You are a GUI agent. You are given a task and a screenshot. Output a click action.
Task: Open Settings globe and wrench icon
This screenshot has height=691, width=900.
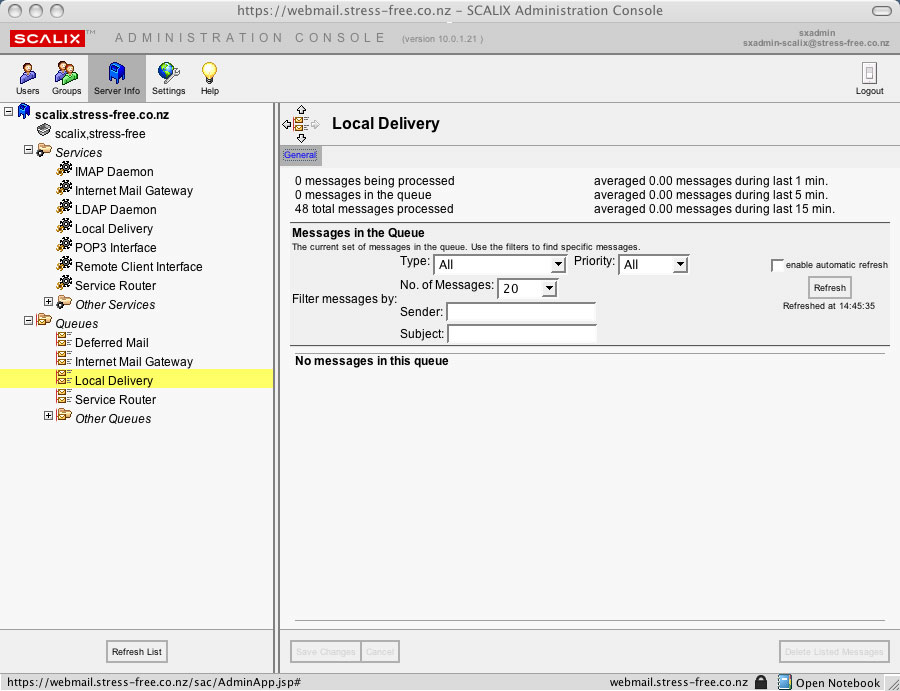coord(169,73)
